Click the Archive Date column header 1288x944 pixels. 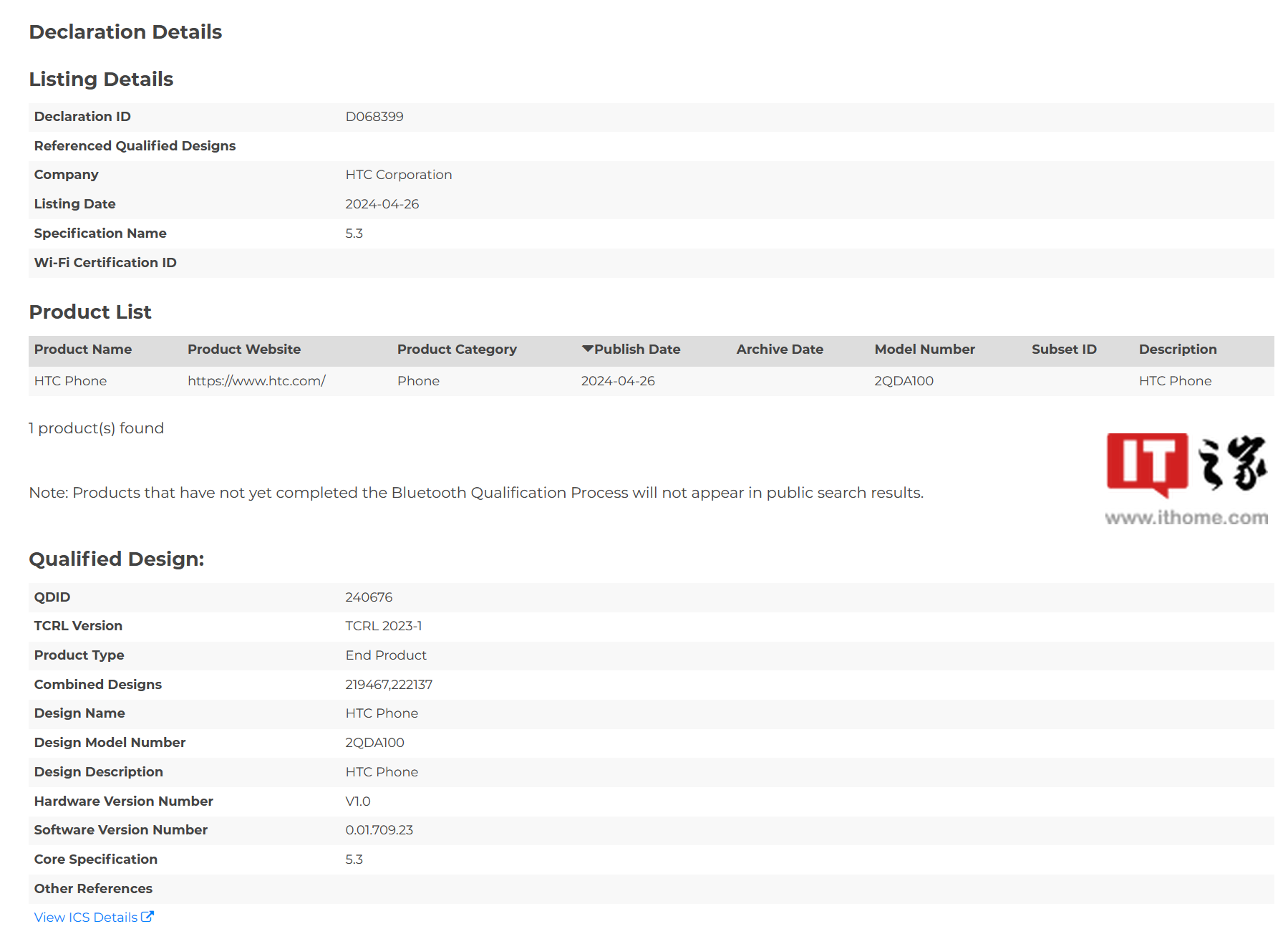[x=780, y=350]
